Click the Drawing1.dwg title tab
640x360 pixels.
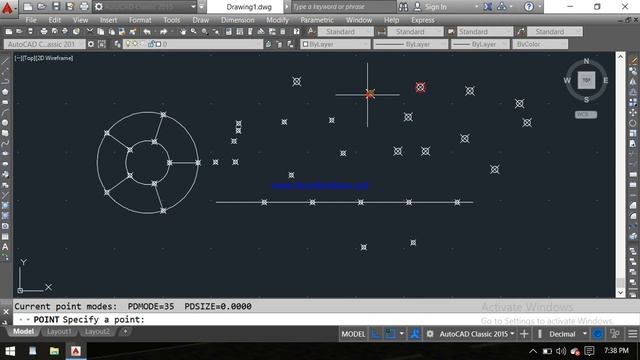click(x=249, y=7)
